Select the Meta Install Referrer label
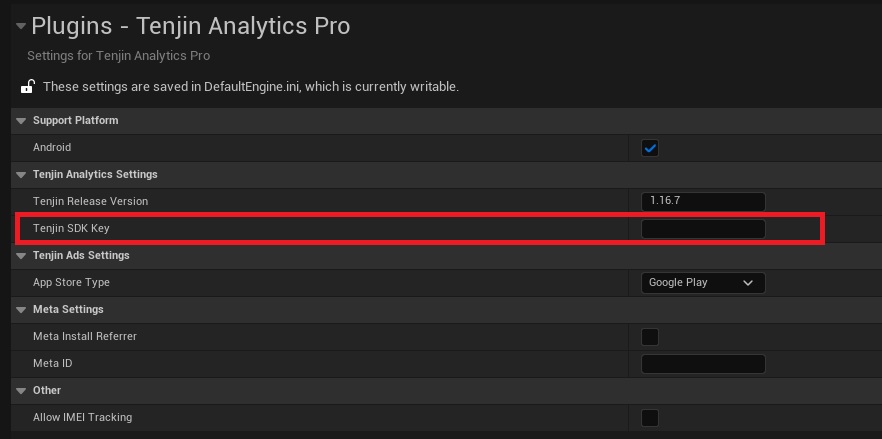This screenshot has height=439, width=882. tap(85, 337)
